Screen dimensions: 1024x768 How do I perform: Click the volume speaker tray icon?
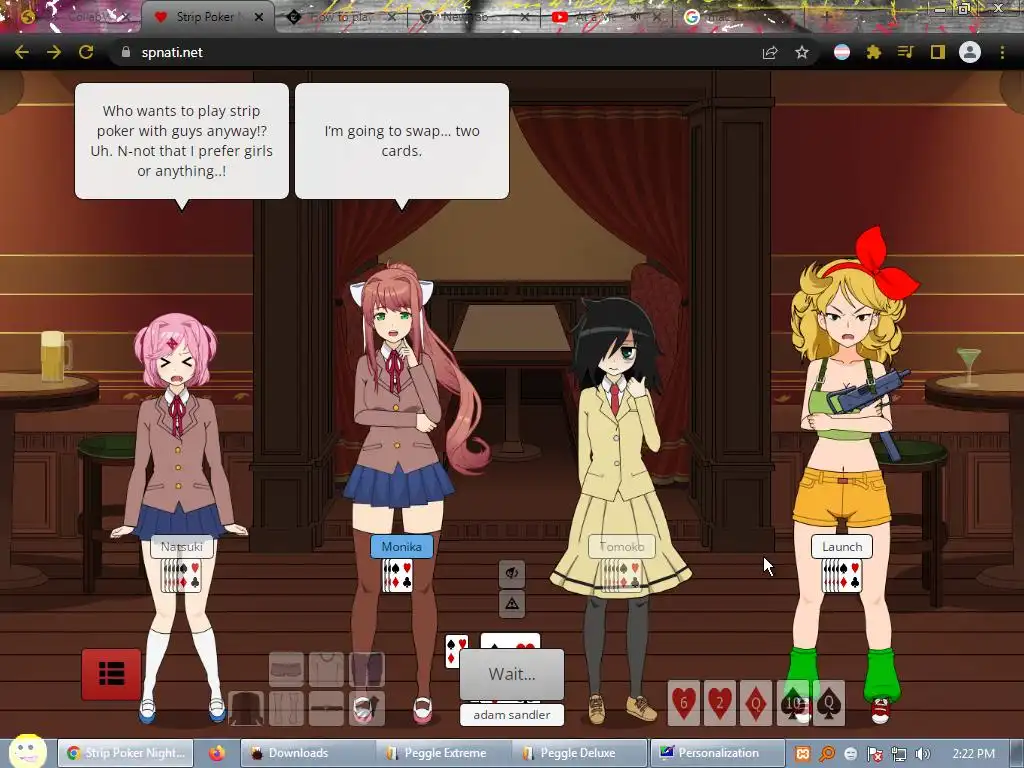pyautogui.click(x=923, y=754)
